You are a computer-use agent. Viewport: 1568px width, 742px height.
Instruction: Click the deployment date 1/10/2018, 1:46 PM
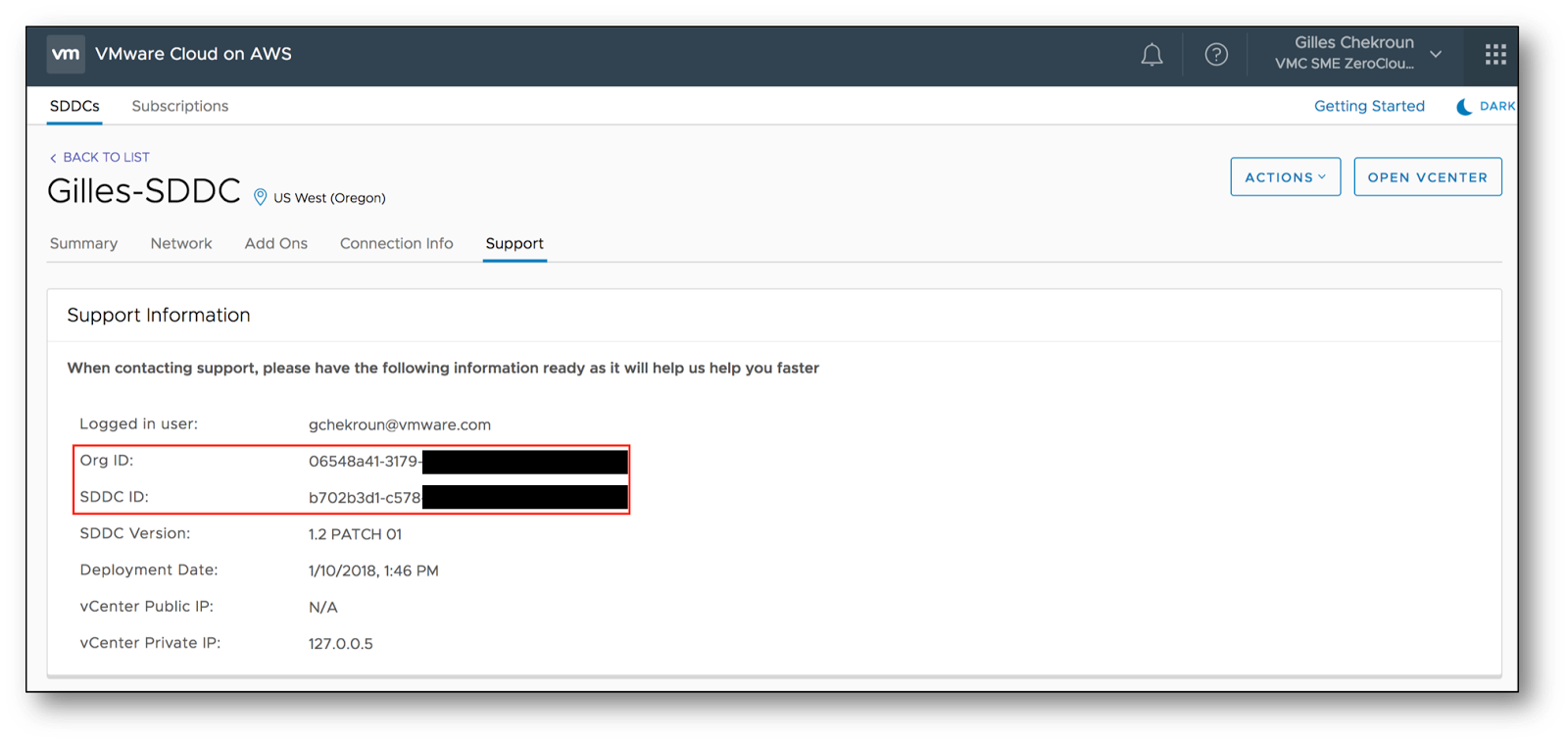click(x=373, y=570)
